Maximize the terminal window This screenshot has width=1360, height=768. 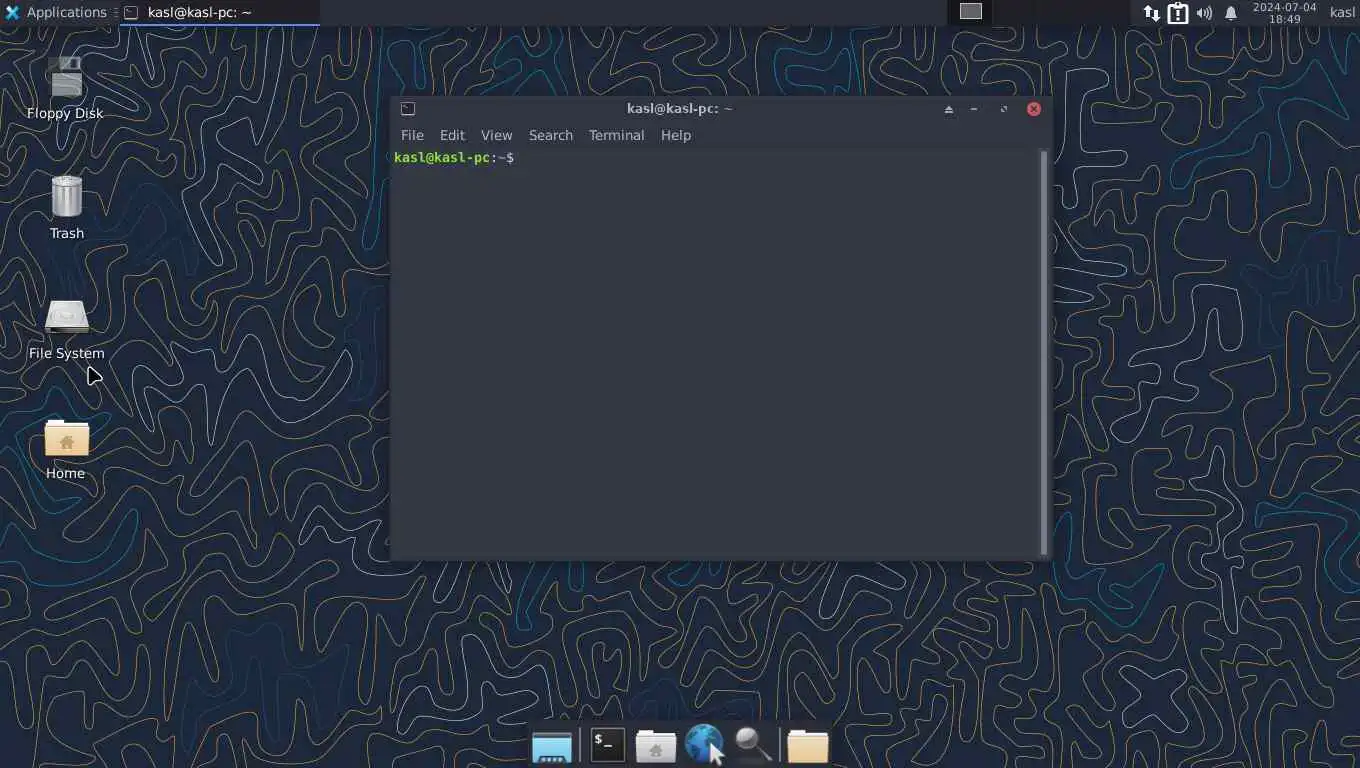pyautogui.click(x=1003, y=109)
